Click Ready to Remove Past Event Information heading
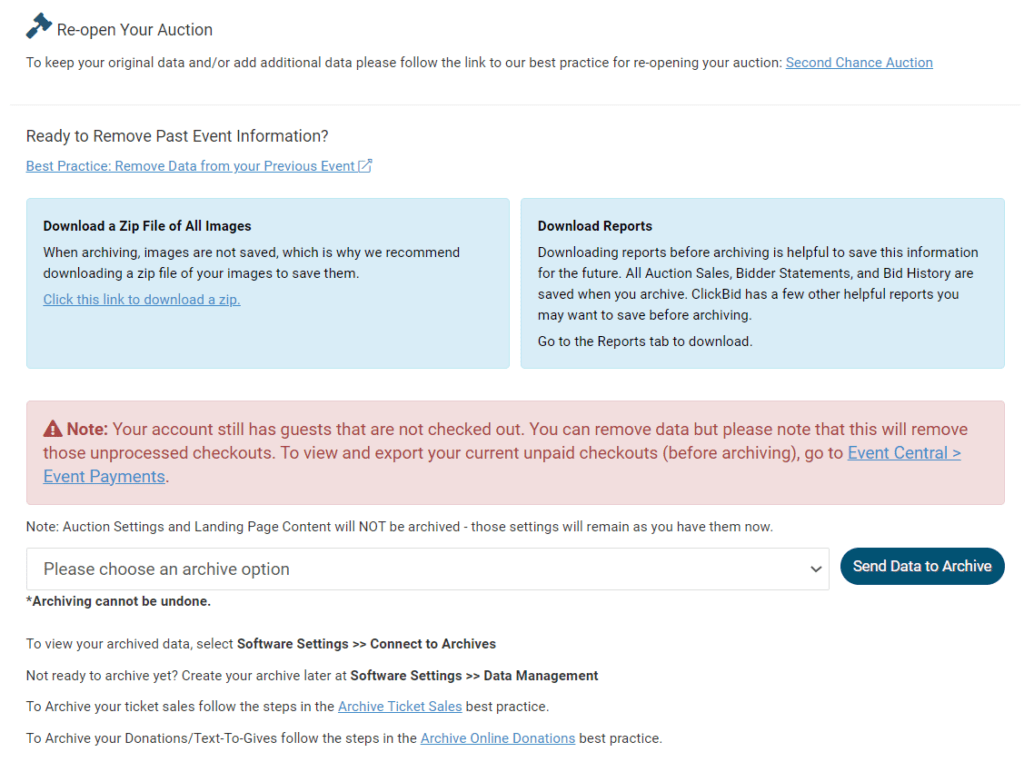The image size is (1024, 762). point(177,136)
